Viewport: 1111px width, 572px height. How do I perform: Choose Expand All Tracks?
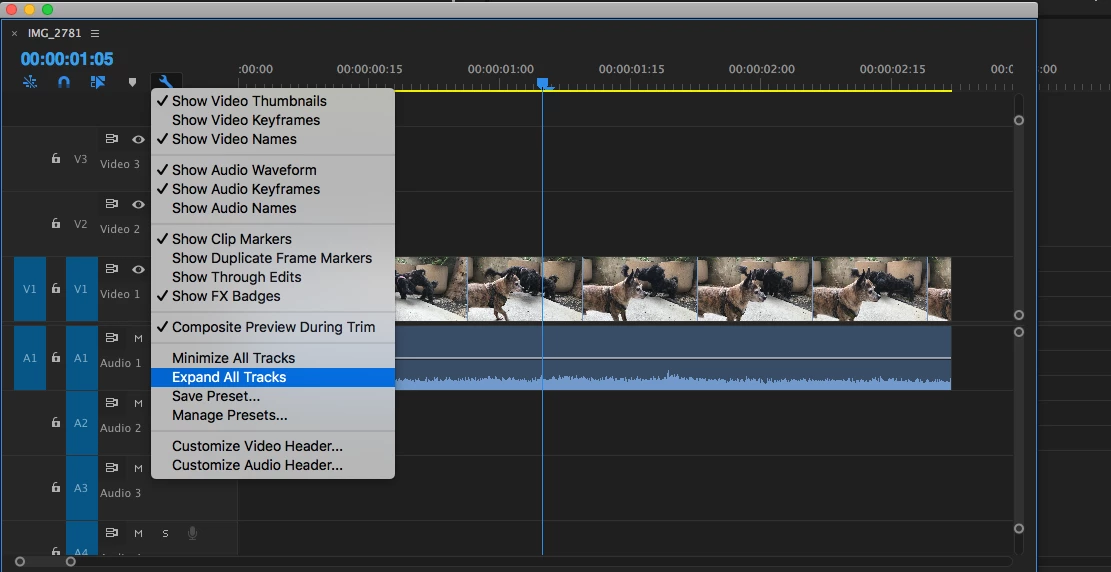point(273,377)
